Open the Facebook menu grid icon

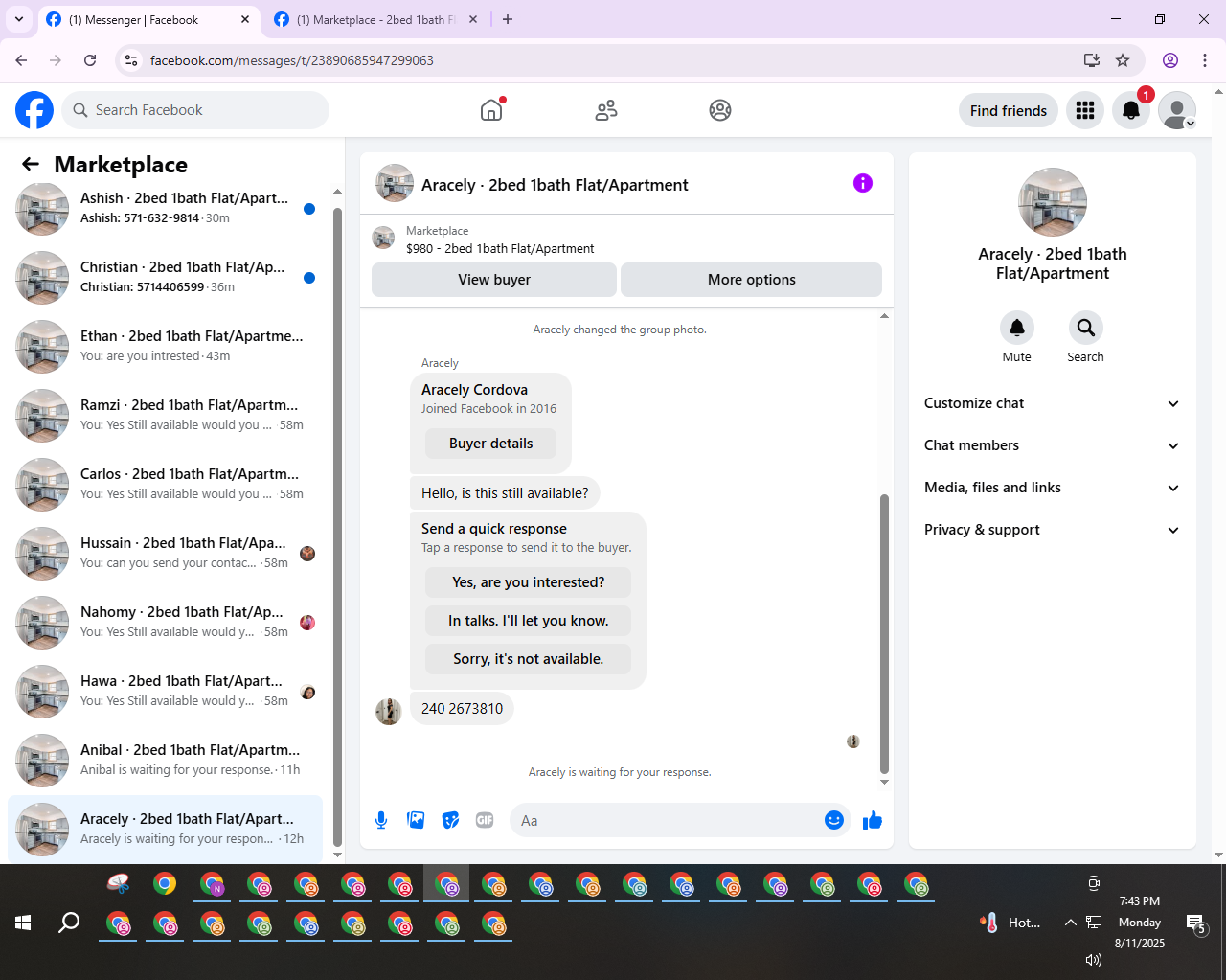(x=1085, y=110)
